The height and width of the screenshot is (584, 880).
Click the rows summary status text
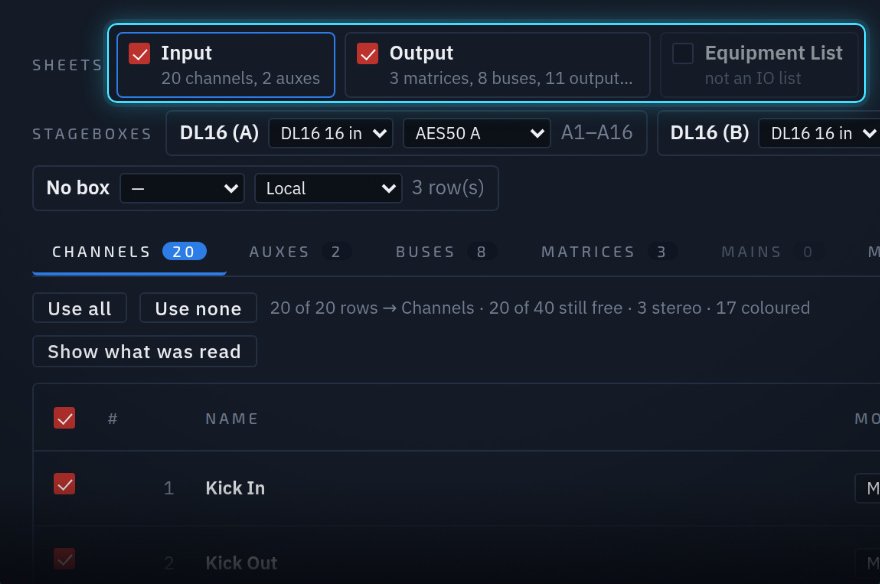tap(540, 308)
